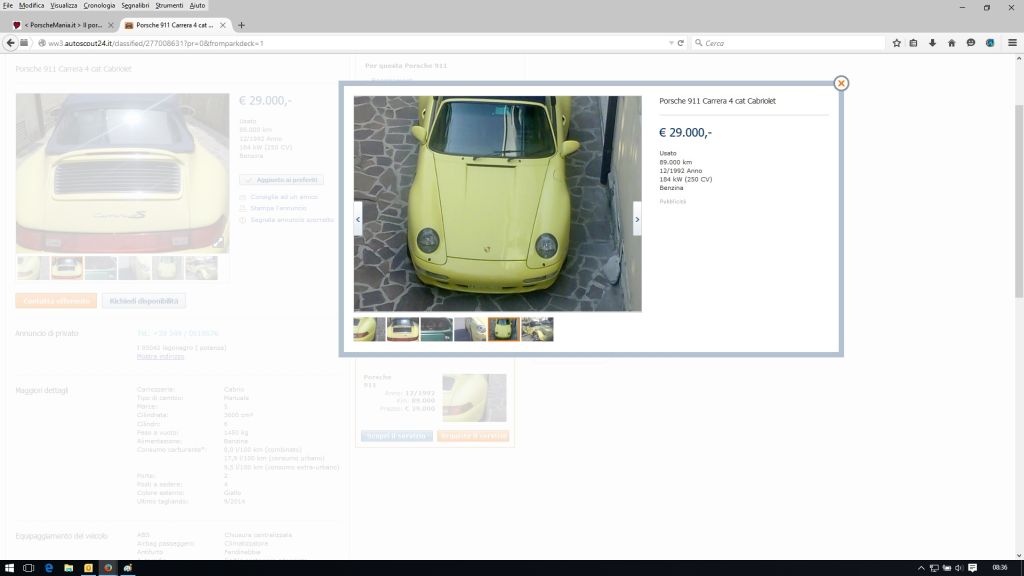This screenshot has width=1024, height=576.
Task: Open the Visualizza menu
Action: point(63,5)
